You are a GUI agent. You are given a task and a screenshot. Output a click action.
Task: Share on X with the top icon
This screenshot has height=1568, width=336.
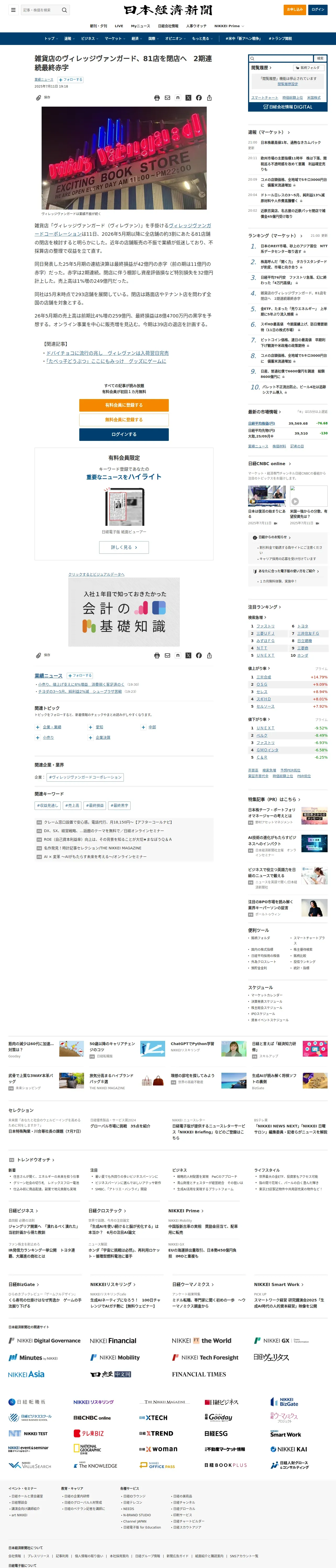pos(188,98)
